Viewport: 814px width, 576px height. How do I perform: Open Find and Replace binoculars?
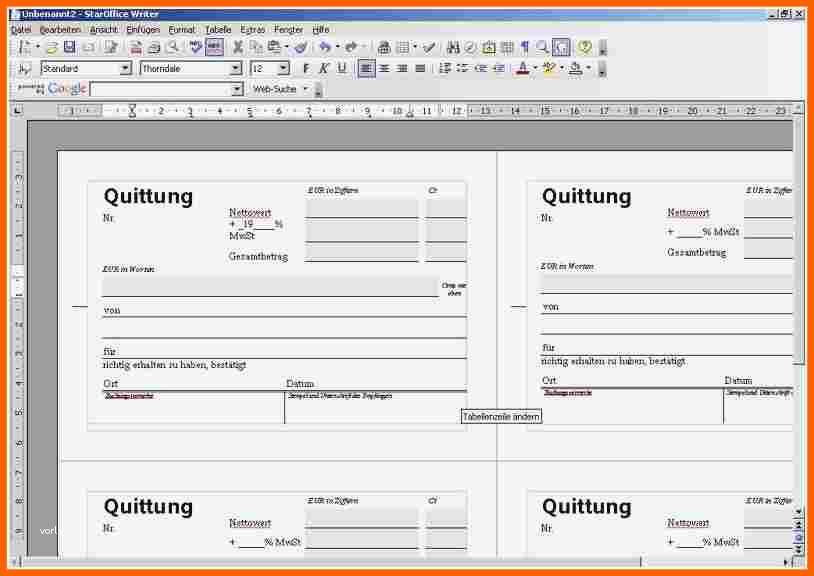pos(453,47)
